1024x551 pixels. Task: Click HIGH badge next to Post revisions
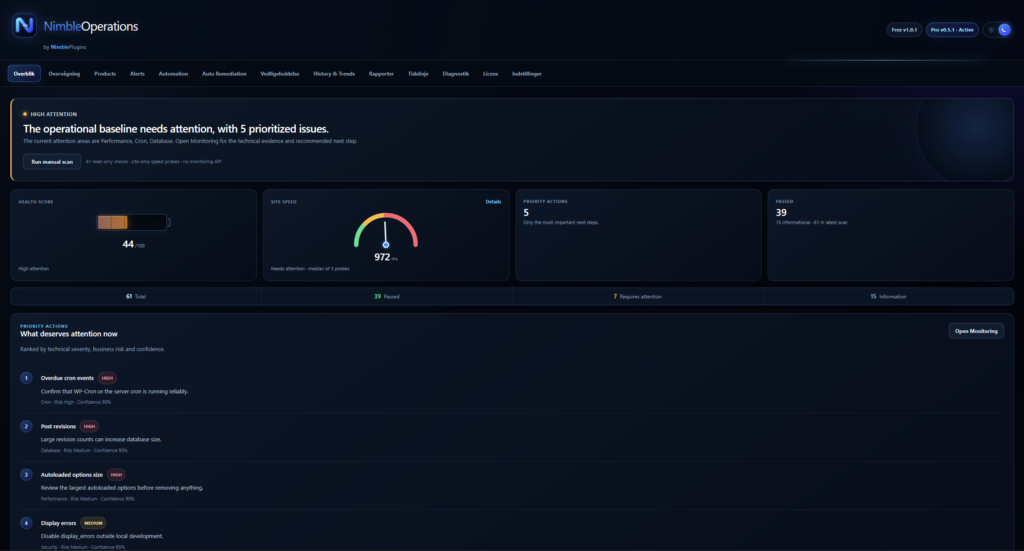click(x=89, y=426)
